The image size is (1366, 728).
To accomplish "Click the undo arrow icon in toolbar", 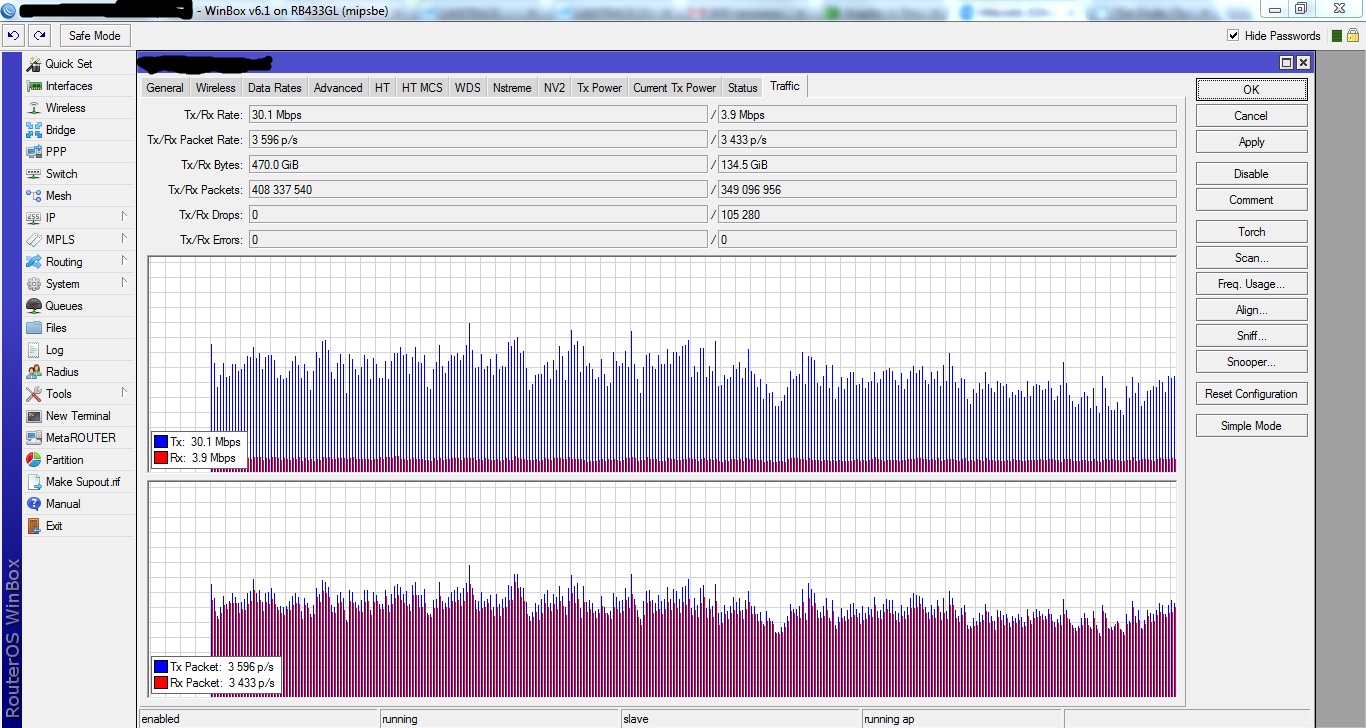I will click(13, 36).
